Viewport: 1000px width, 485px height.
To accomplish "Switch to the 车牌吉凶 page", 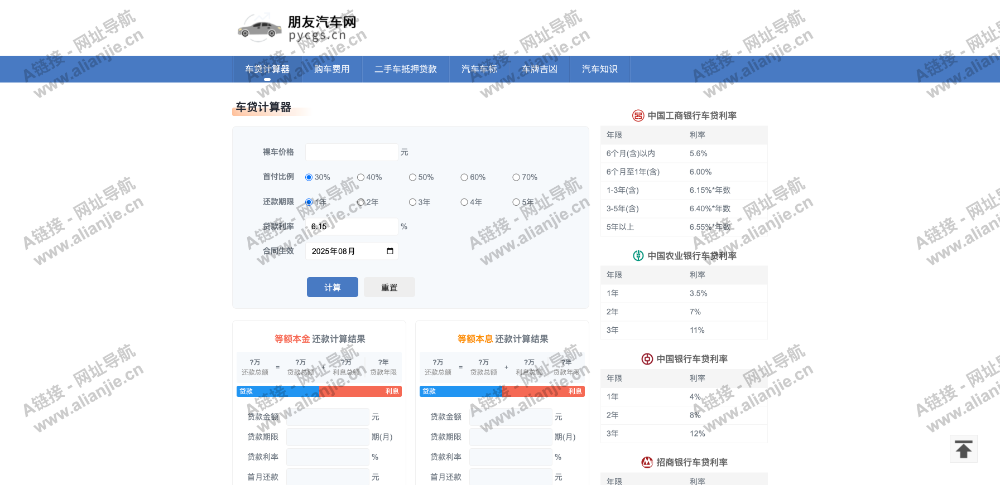I will pyautogui.click(x=539, y=69).
